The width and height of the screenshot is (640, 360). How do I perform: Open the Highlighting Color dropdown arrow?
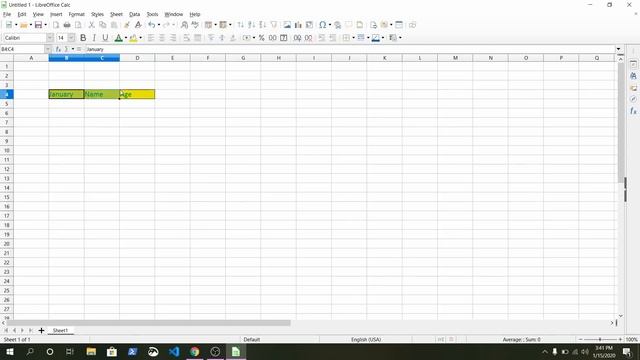click(141, 38)
